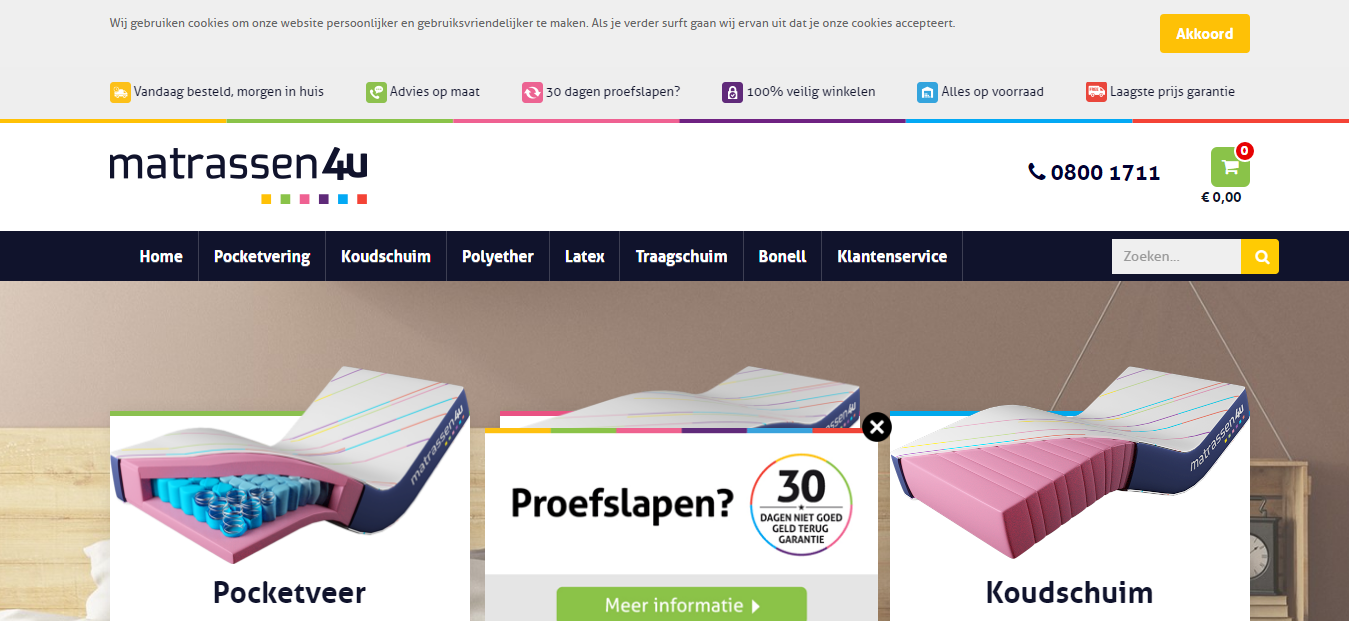This screenshot has height=621, width=1349.
Task: Open the Pocketvering menu item
Action: [x=261, y=256]
